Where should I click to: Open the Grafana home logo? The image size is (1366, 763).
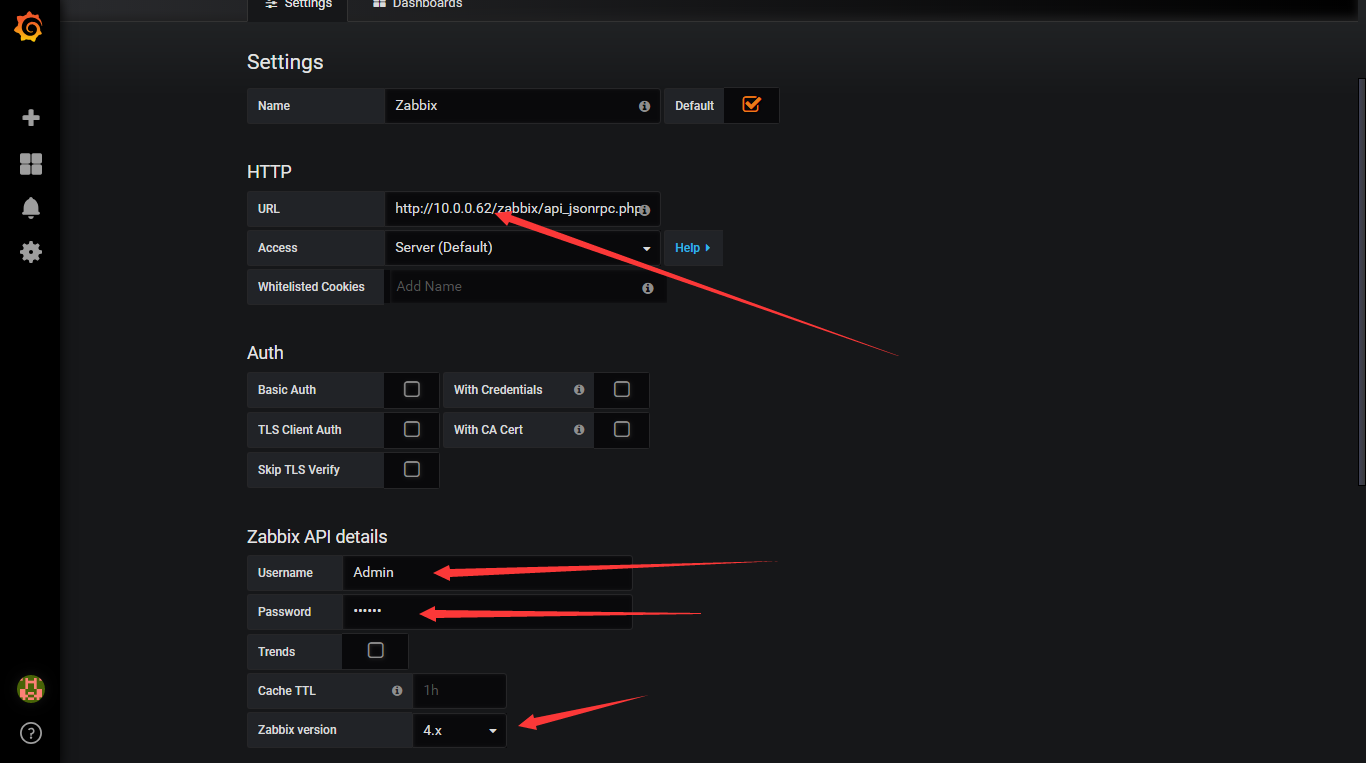29,27
